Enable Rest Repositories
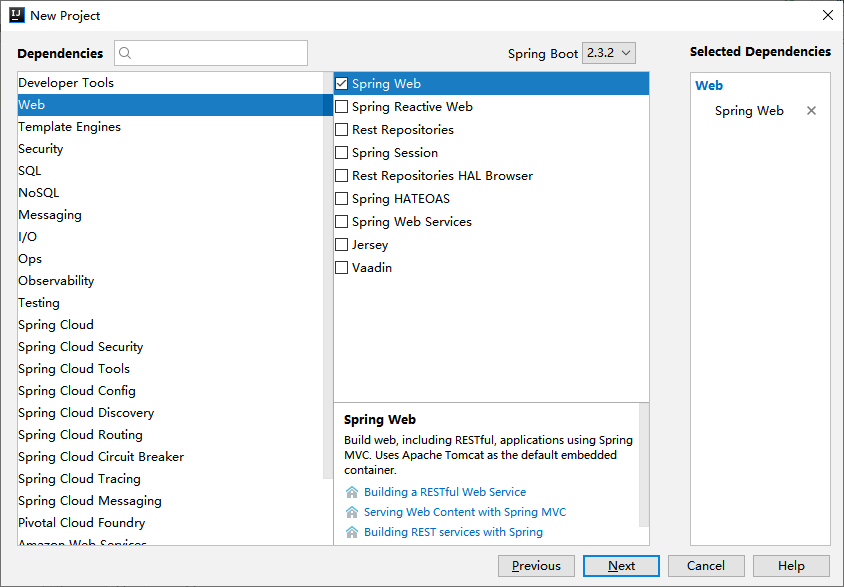This screenshot has height=587, width=844. click(341, 129)
